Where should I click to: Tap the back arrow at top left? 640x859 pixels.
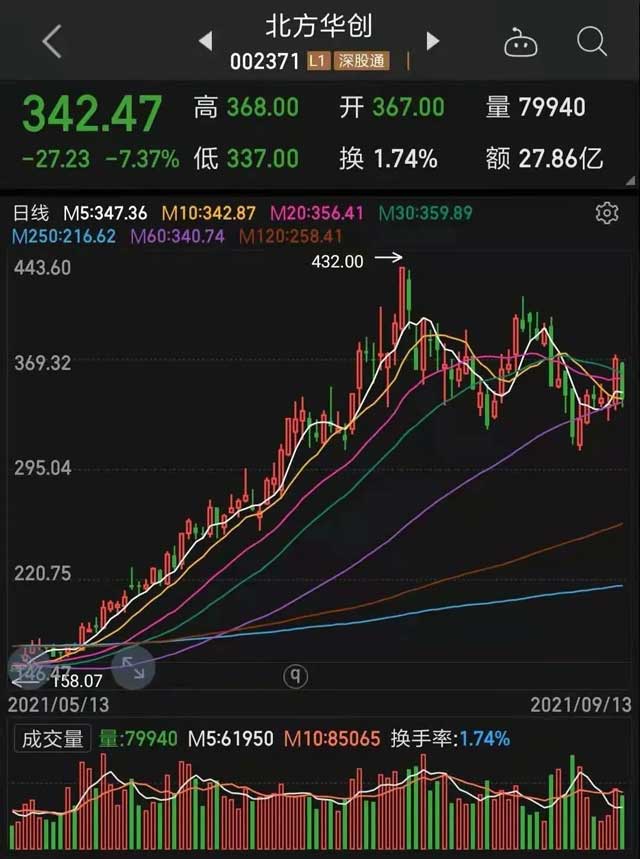tap(52, 41)
